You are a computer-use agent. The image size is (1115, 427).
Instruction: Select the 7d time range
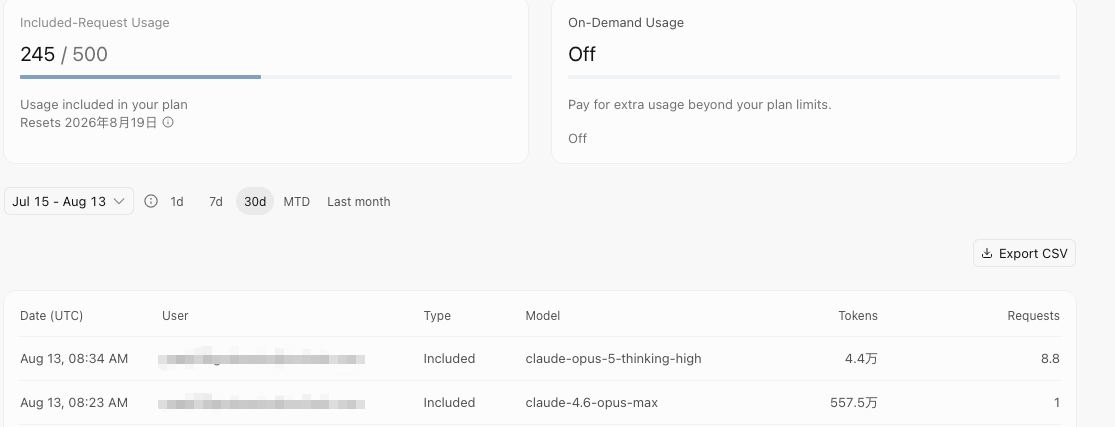click(215, 201)
